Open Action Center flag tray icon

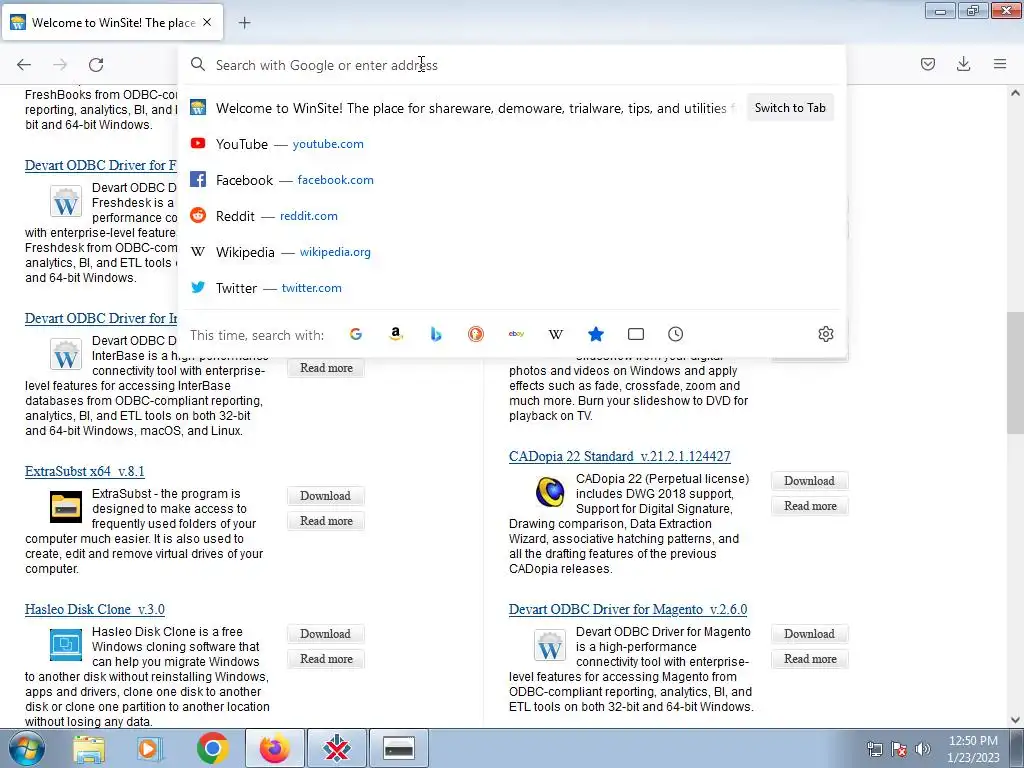pos(899,749)
